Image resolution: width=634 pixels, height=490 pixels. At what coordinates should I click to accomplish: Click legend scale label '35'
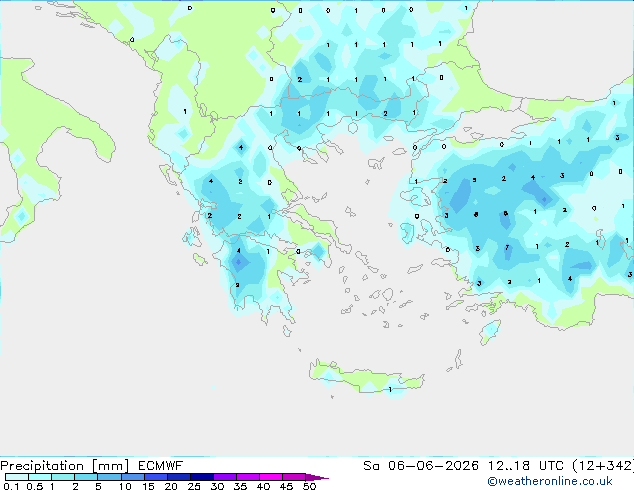(241, 486)
